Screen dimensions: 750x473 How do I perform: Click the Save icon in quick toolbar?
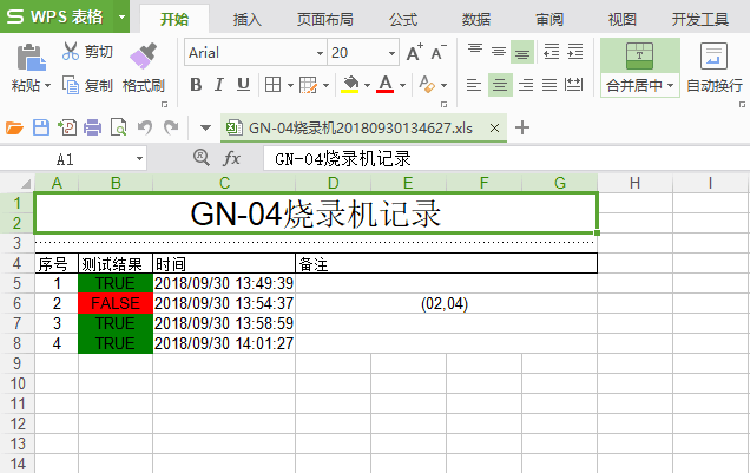pyautogui.click(x=41, y=127)
